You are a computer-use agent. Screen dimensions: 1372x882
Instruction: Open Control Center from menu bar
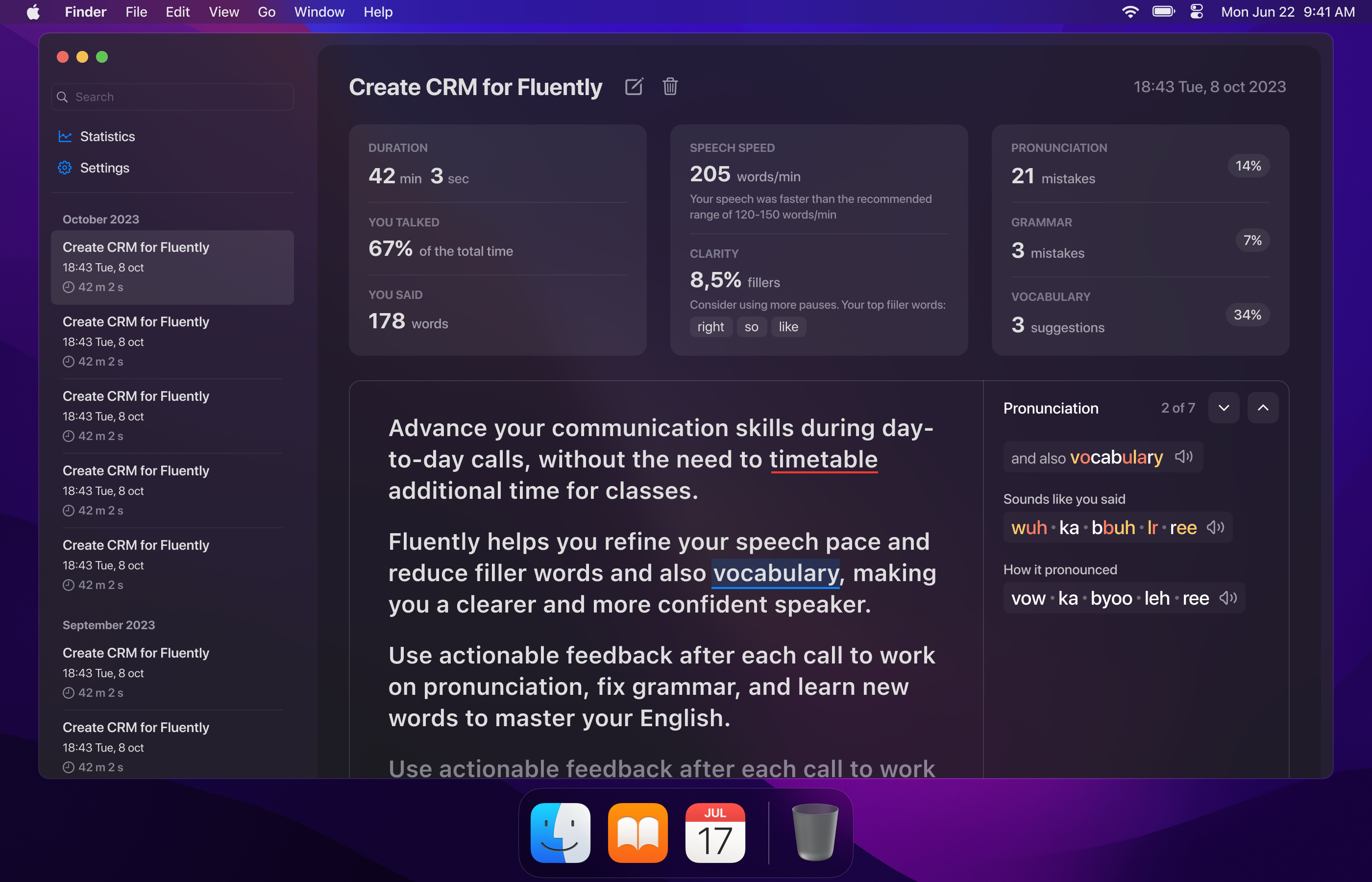point(1196,11)
